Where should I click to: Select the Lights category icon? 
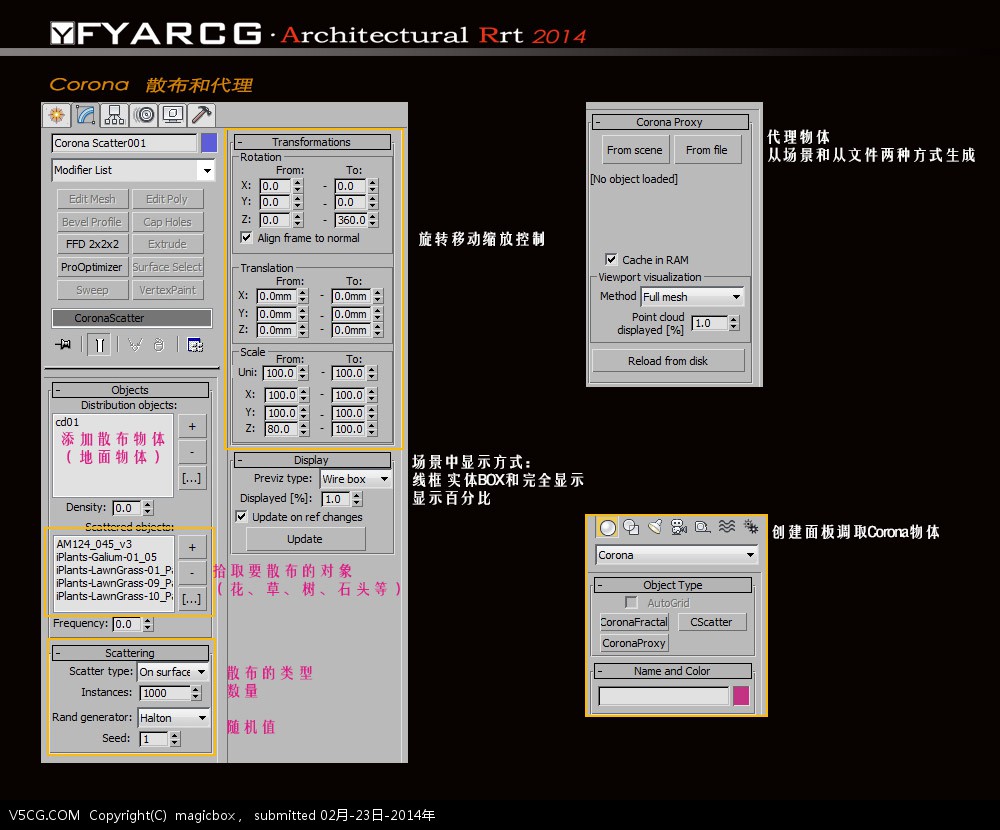click(x=655, y=527)
